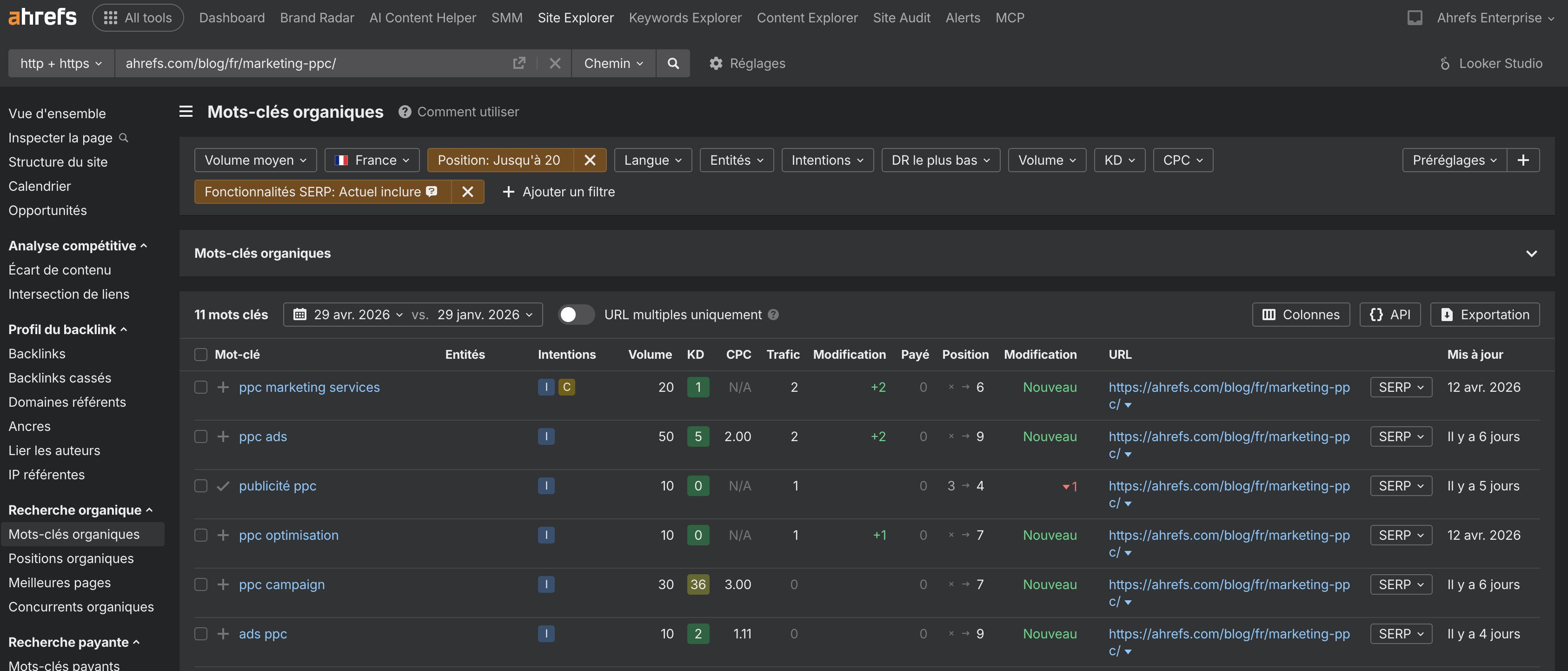Open the Ahrefs Enterprise account menu
Screen dimensions: 1568x671
coord(1495,18)
